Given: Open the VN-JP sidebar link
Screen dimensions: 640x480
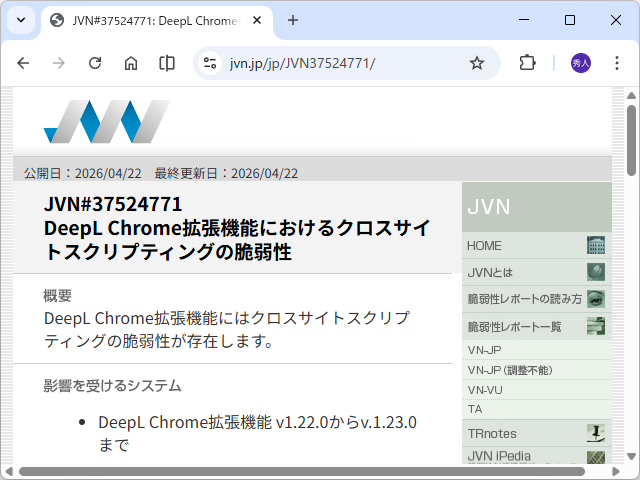Looking at the screenshot, I should [x=537, y=350].
